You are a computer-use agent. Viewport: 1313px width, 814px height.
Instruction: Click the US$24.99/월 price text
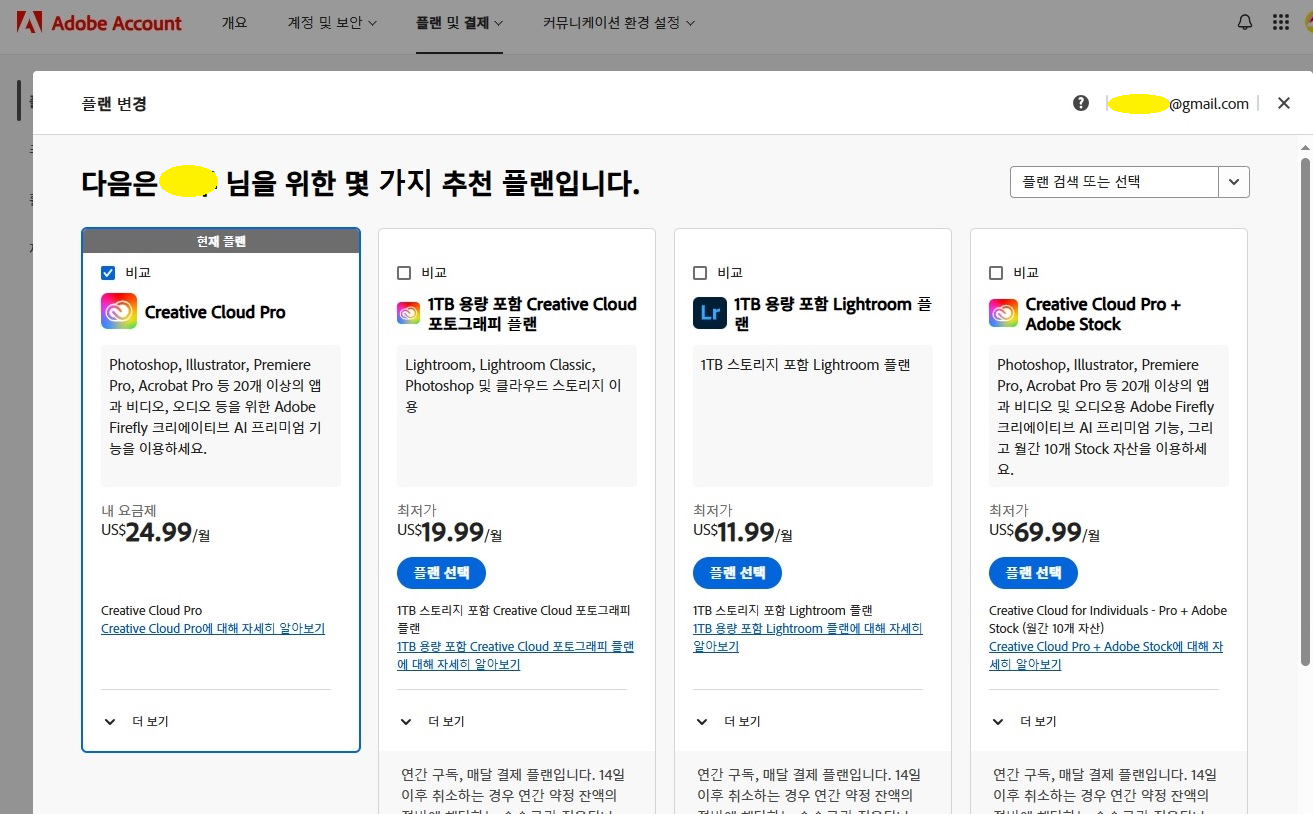156,532
